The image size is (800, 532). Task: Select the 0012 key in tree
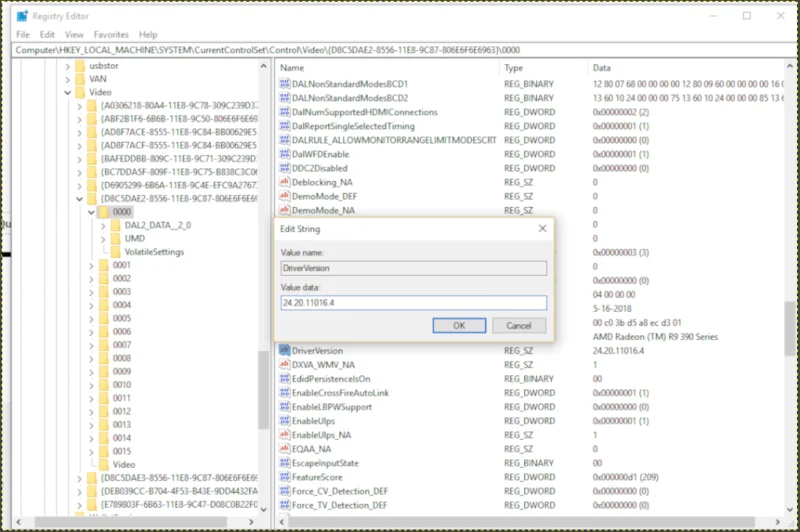[x=122, y=411]
